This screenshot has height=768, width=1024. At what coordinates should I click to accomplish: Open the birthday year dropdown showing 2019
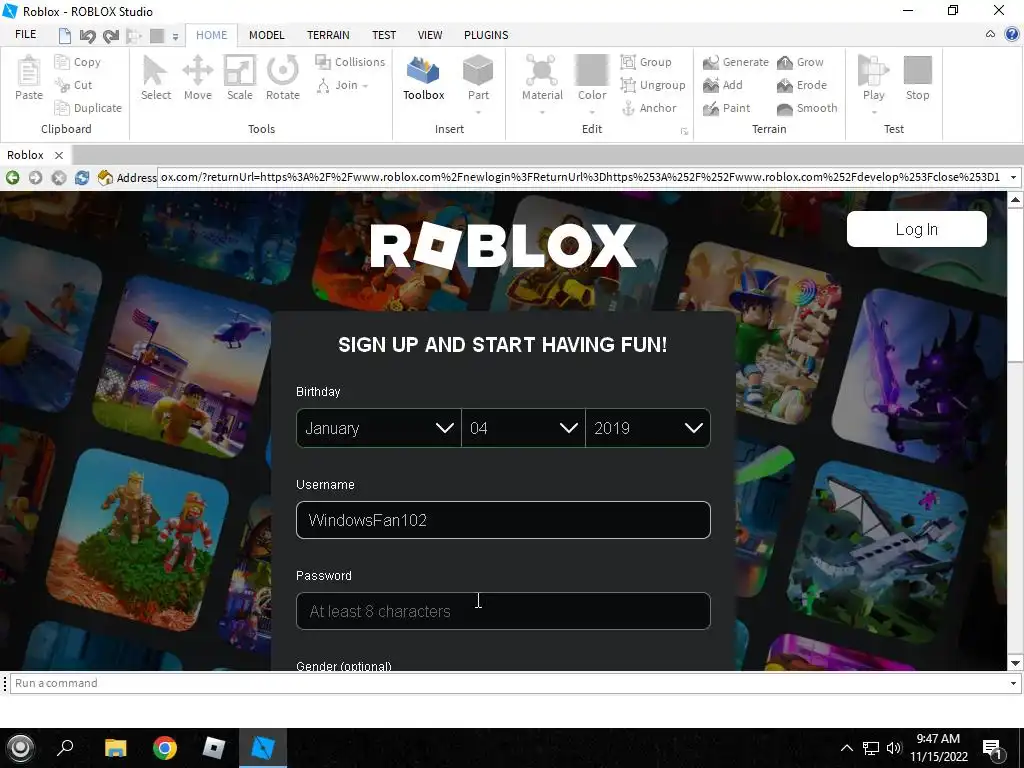tap(648, 428)
